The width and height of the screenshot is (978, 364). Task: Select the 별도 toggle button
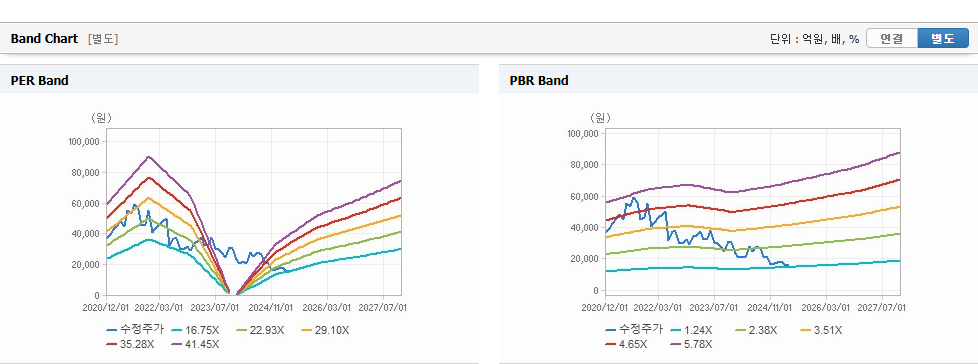(x=942, y=39)
